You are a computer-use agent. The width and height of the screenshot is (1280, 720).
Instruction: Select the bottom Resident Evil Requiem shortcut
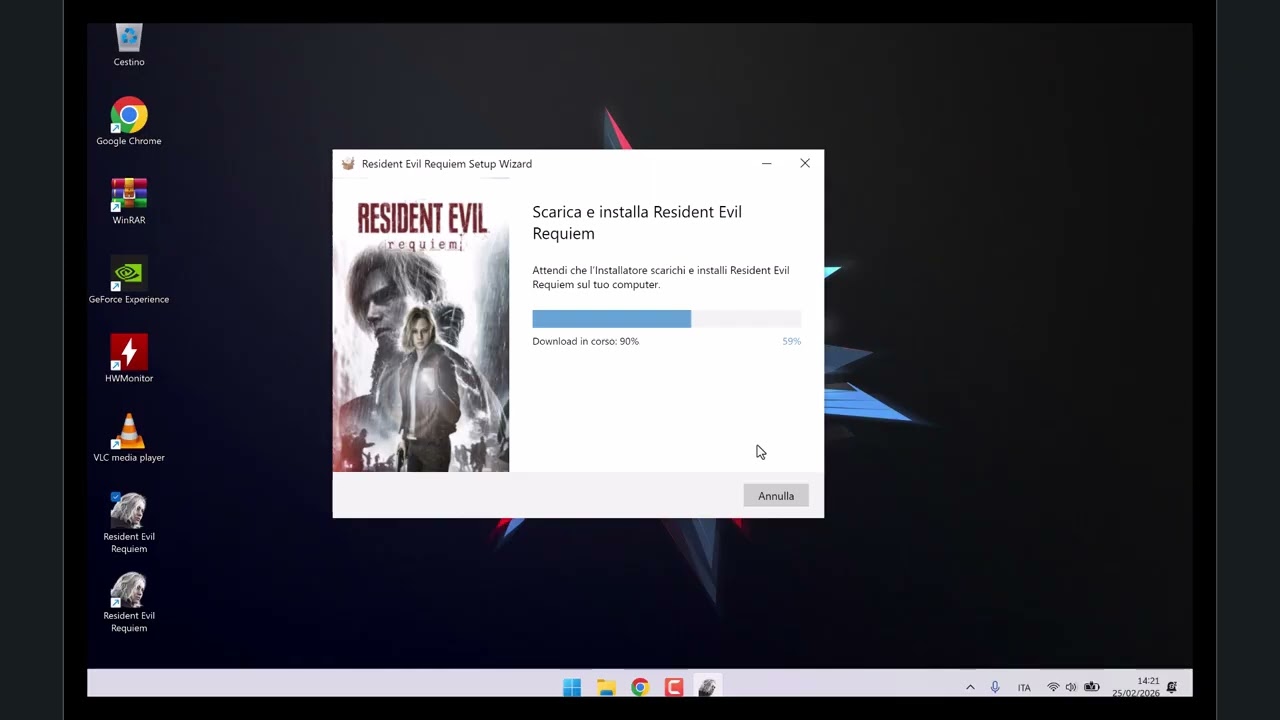(129, 602)
